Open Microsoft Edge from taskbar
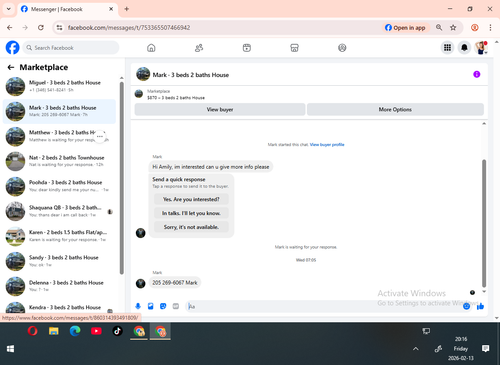Image resolution: width=500 pixels, height=365 pixels. point(75,331)
